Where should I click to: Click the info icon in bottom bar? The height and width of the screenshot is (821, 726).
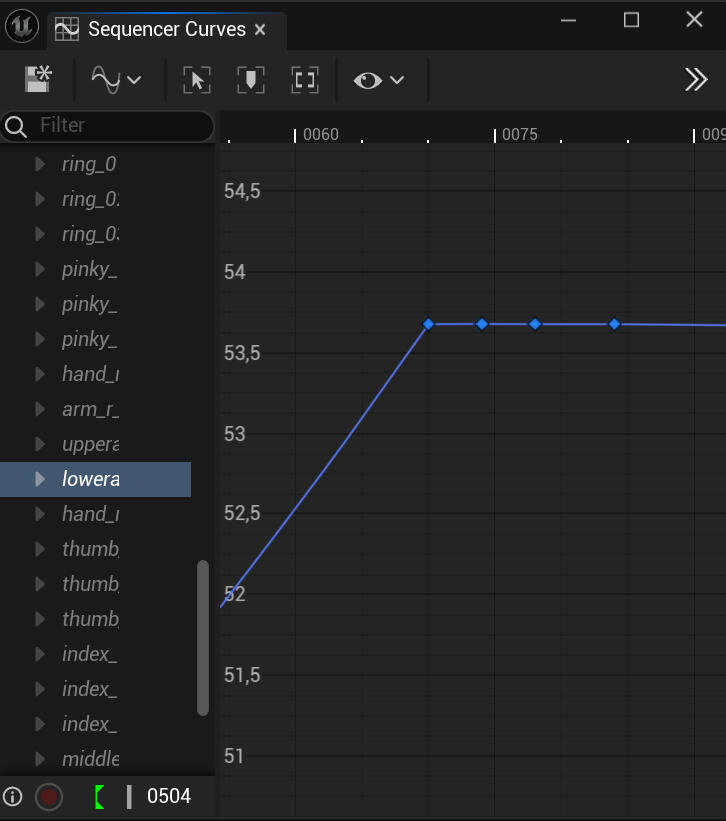[13, 797]
